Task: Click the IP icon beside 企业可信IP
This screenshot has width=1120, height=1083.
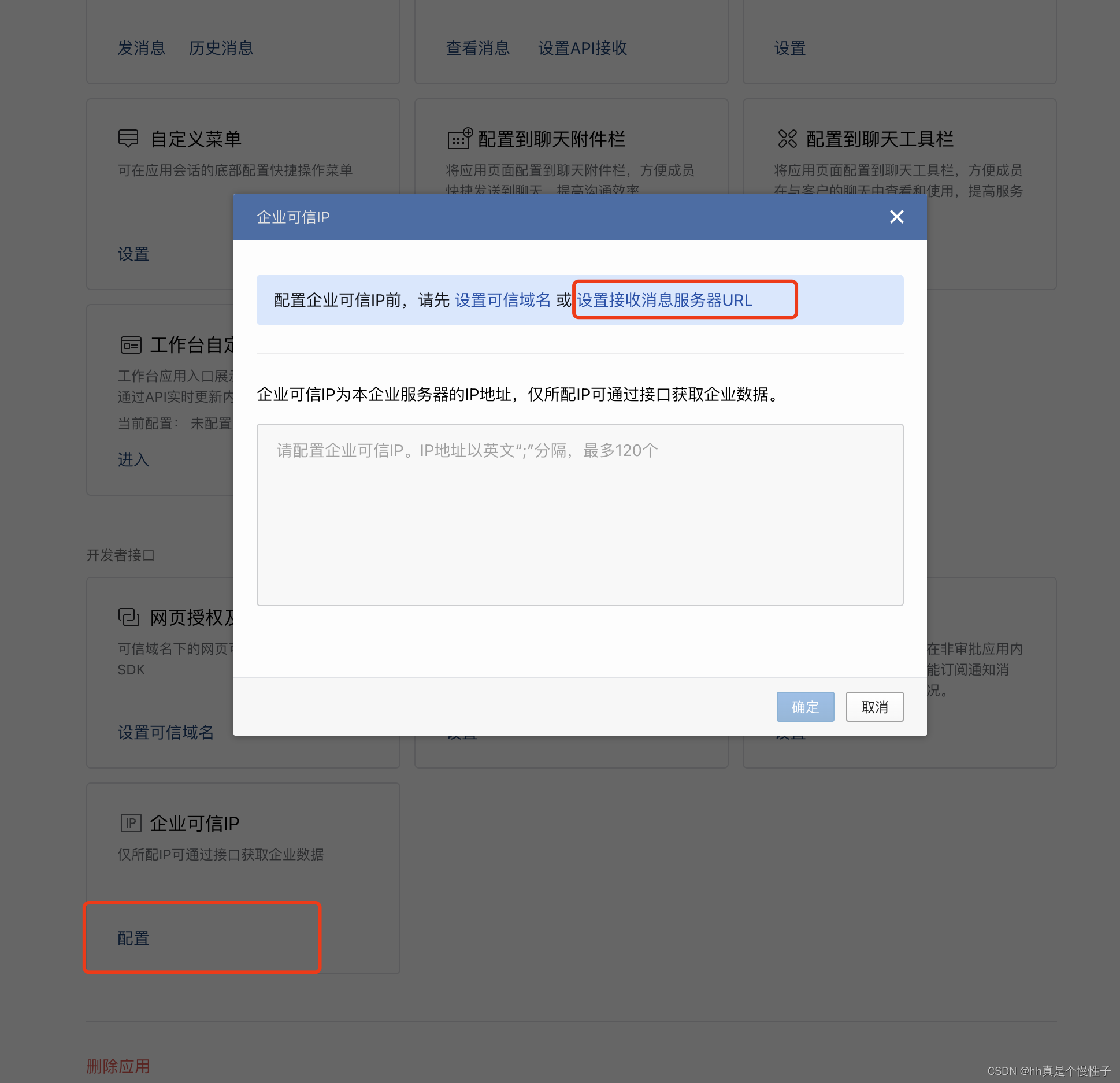Action: pyautogui.click(x=131, y=823)
